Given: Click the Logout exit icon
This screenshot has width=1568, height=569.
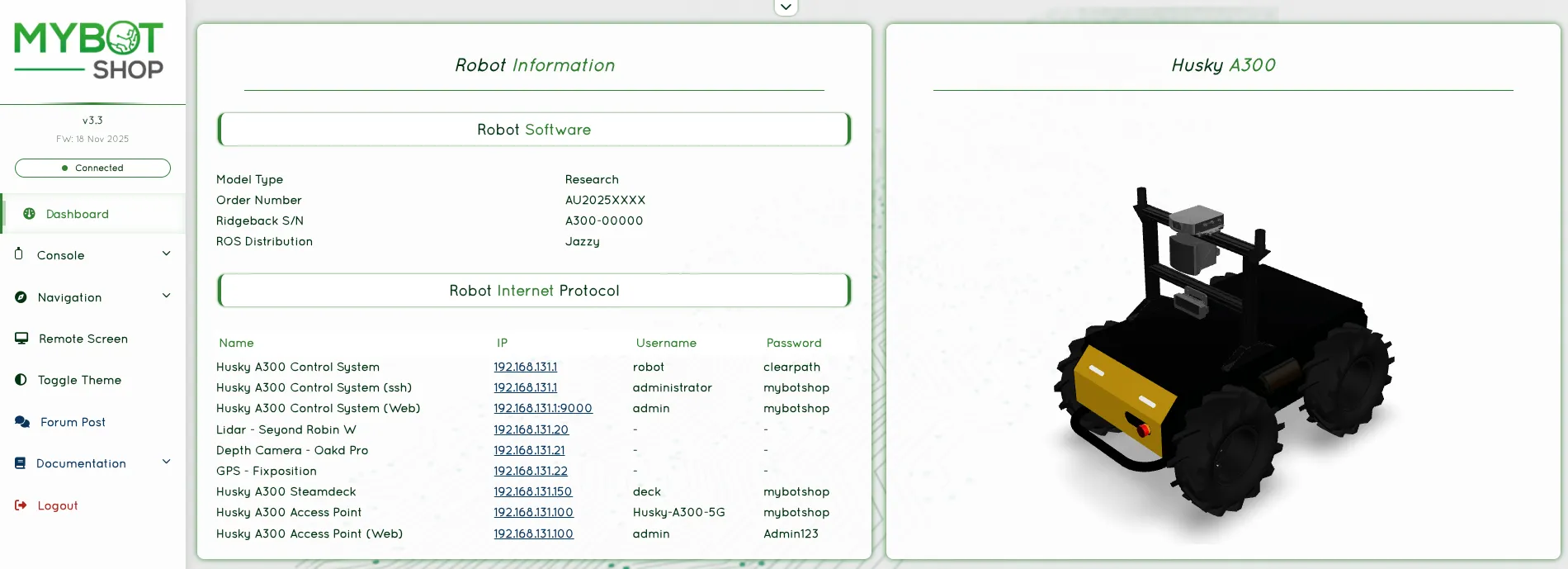Looking at the screenshot, I should [x=21, y=505].
